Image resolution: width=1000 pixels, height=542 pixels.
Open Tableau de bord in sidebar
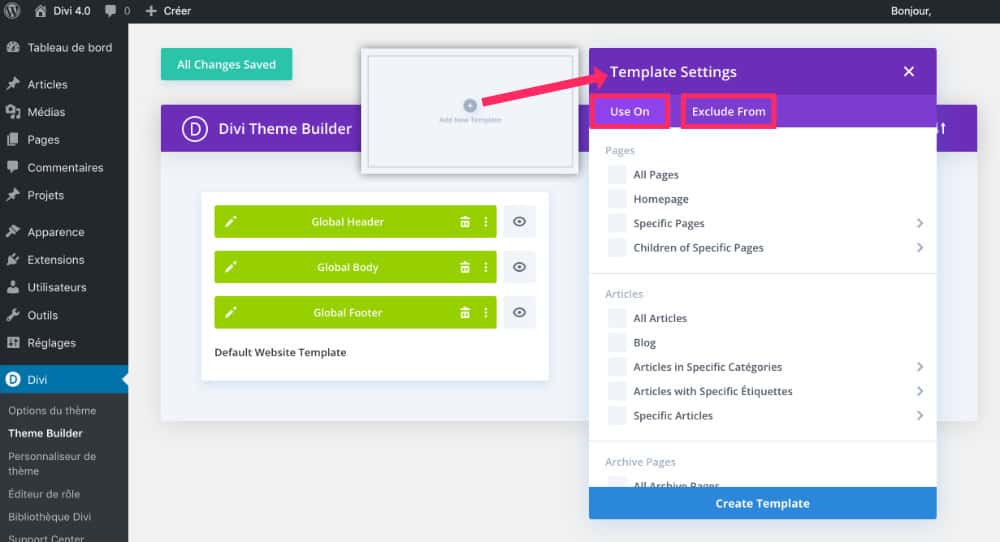click(x=64, y=47)
